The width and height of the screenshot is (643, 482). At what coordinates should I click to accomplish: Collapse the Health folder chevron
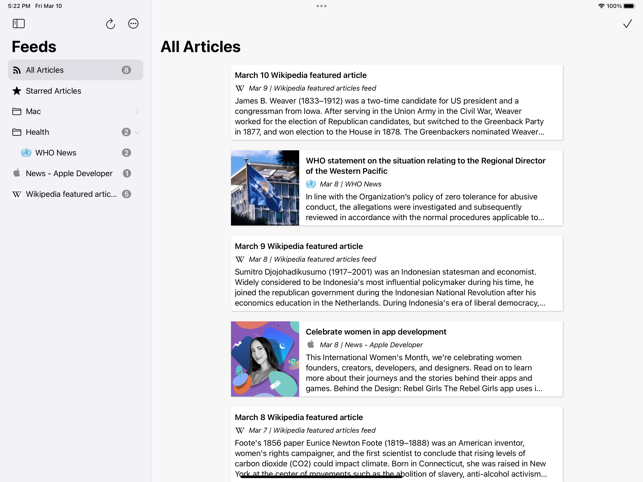pos(137,132)
